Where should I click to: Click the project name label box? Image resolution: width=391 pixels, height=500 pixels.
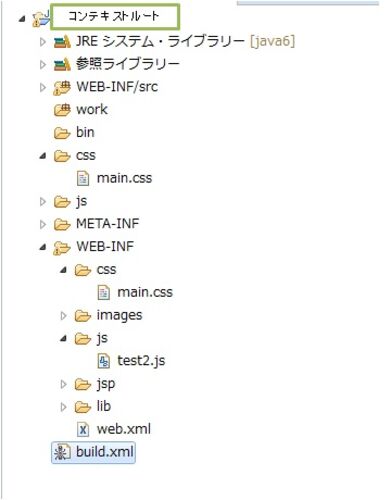point(115,17)
